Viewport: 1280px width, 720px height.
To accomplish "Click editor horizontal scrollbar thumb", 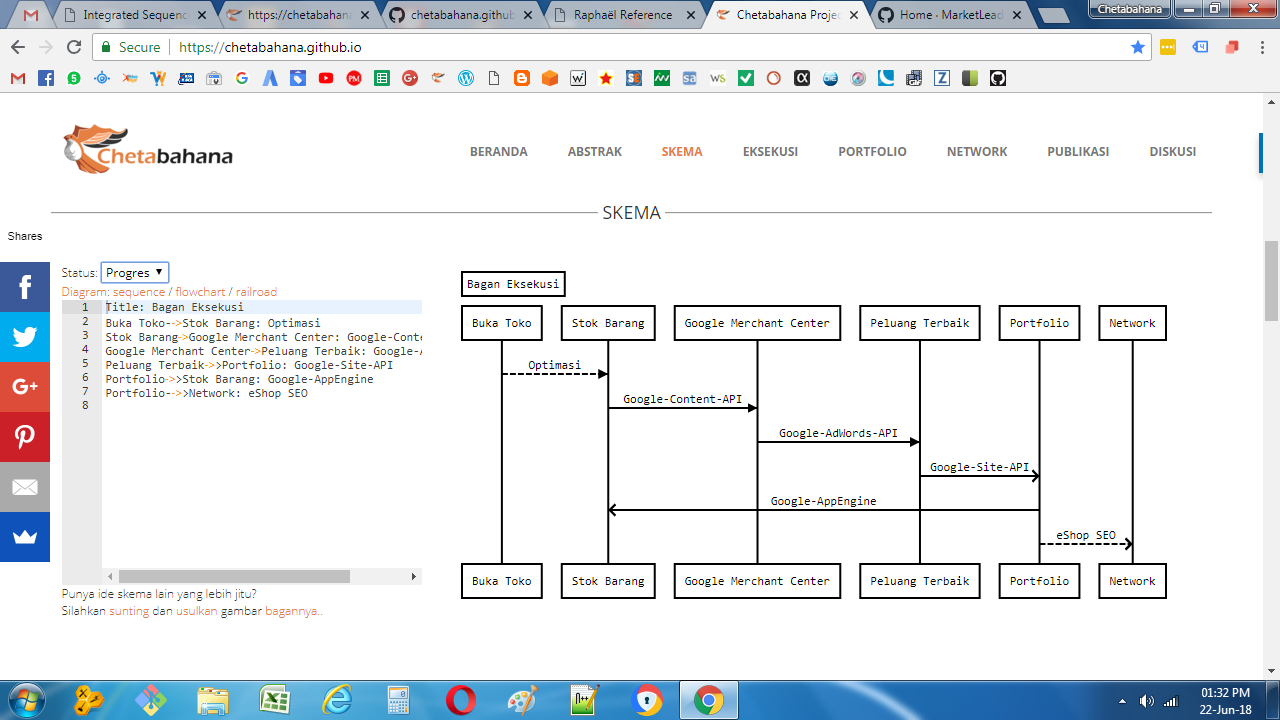I will pos(234,577).
